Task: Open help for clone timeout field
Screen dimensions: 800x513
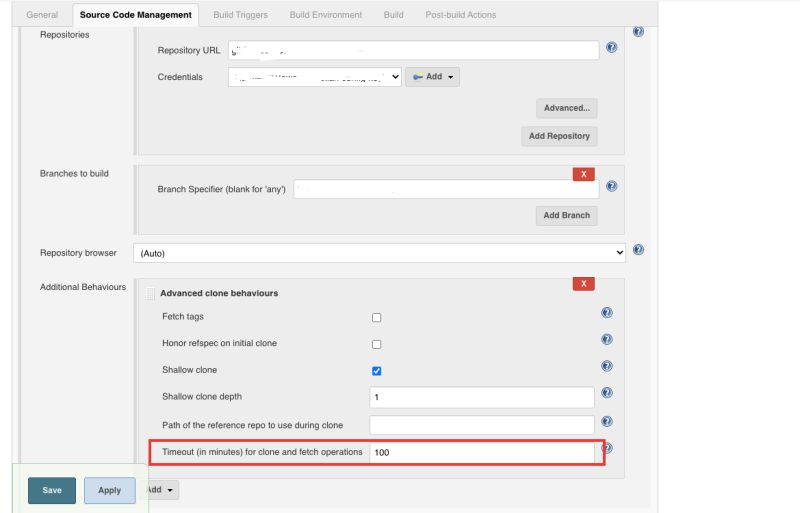Action: click(x=607, y=448)
